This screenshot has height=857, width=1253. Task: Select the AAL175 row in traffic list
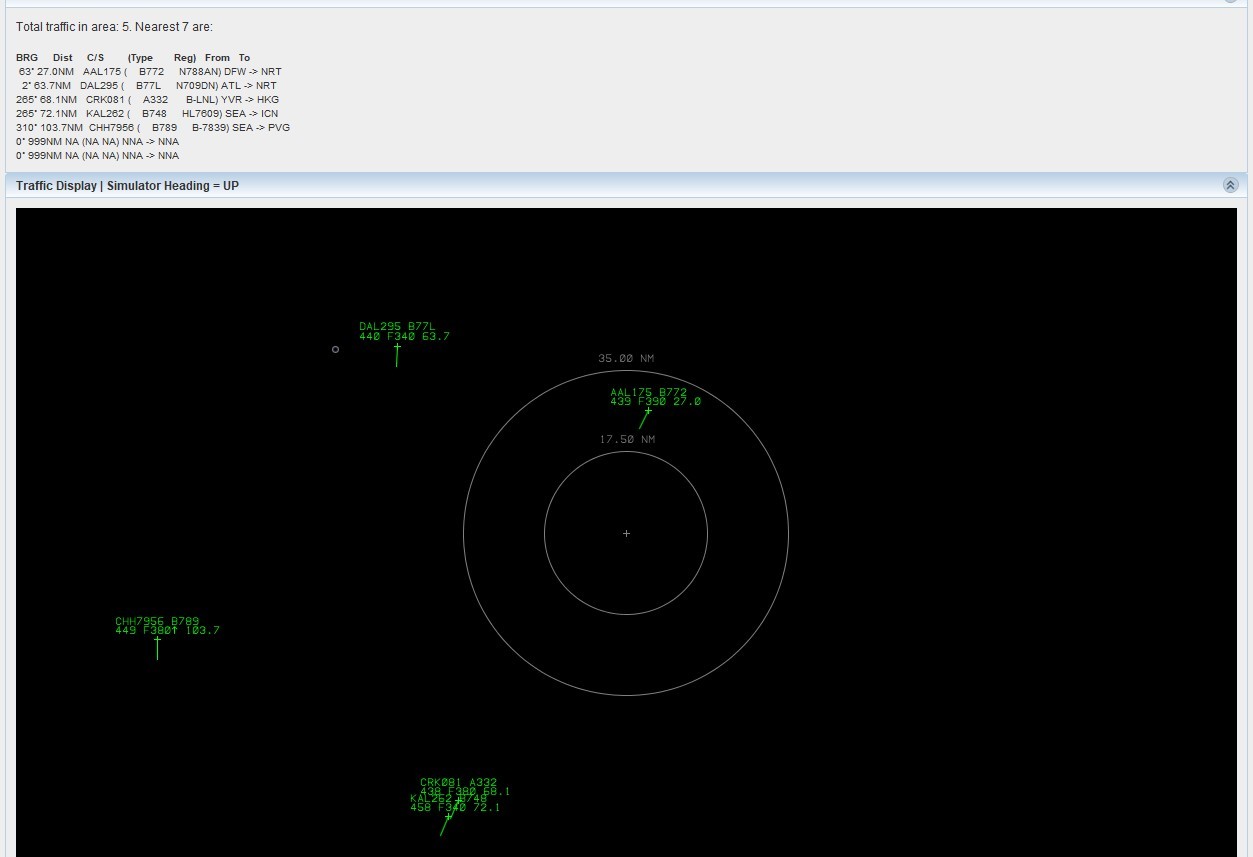point(147,72)
